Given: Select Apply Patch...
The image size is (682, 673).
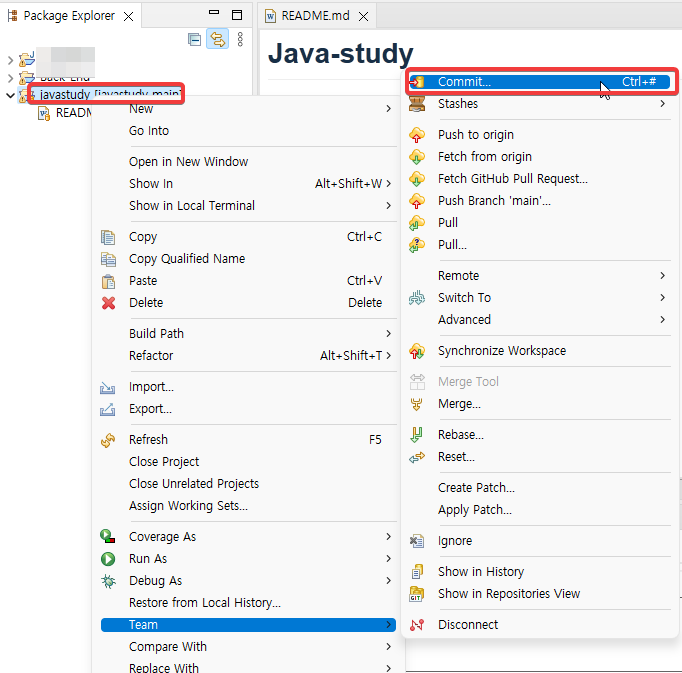Looking at the screenshot, I should 475,510.
